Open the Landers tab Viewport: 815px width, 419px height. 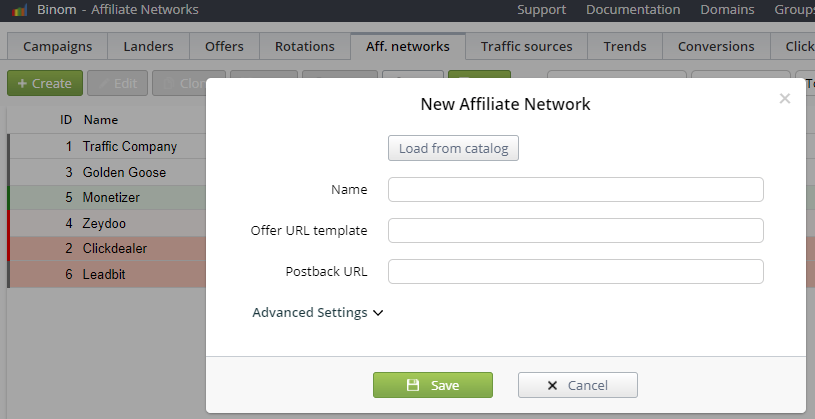click(x=148, y=46)
